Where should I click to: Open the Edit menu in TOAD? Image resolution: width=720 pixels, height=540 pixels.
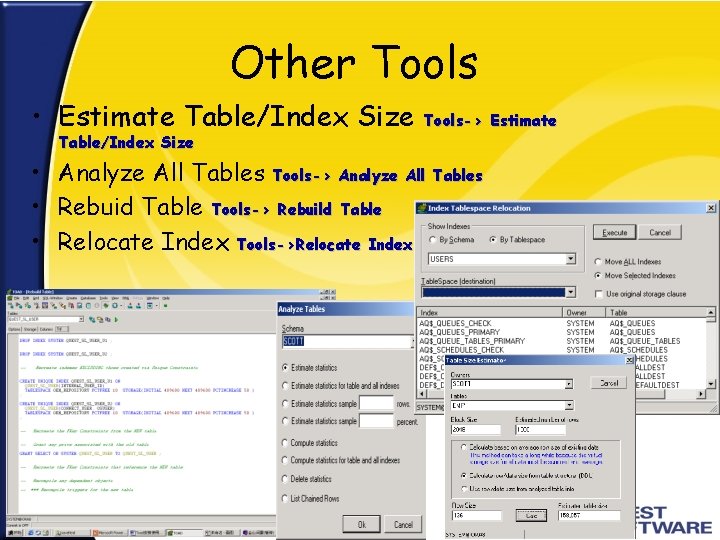pyautogui.click(x=26, y=298)
